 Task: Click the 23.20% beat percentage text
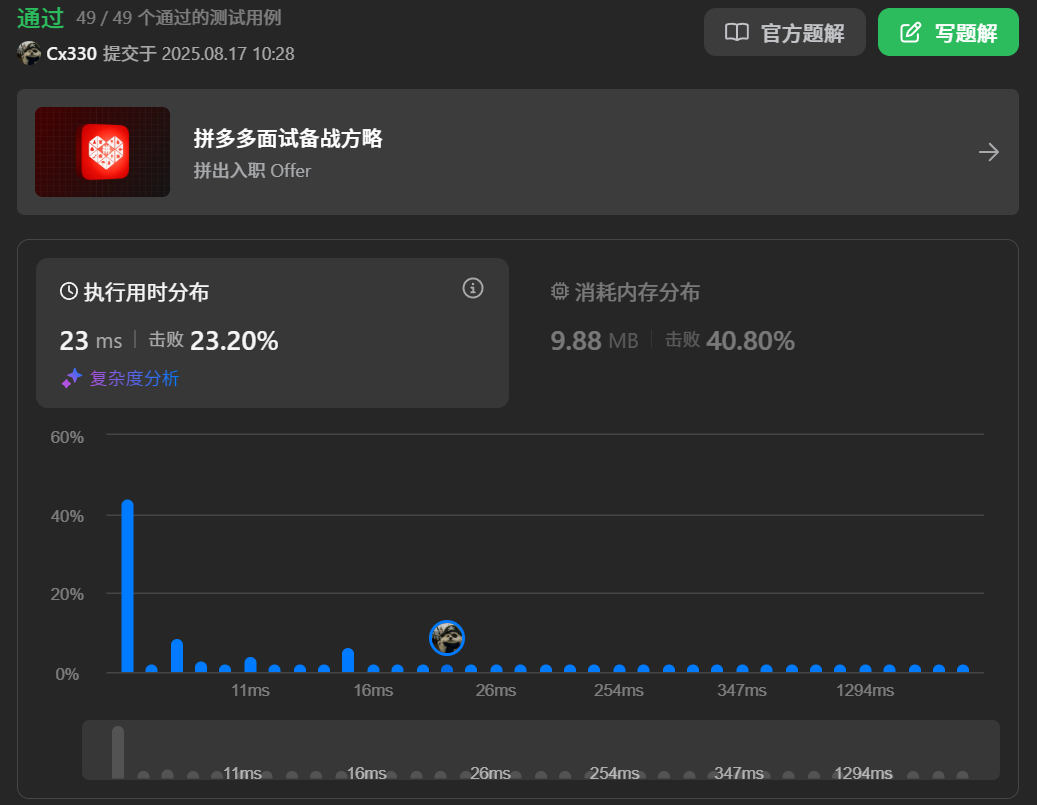coord(234,341)
